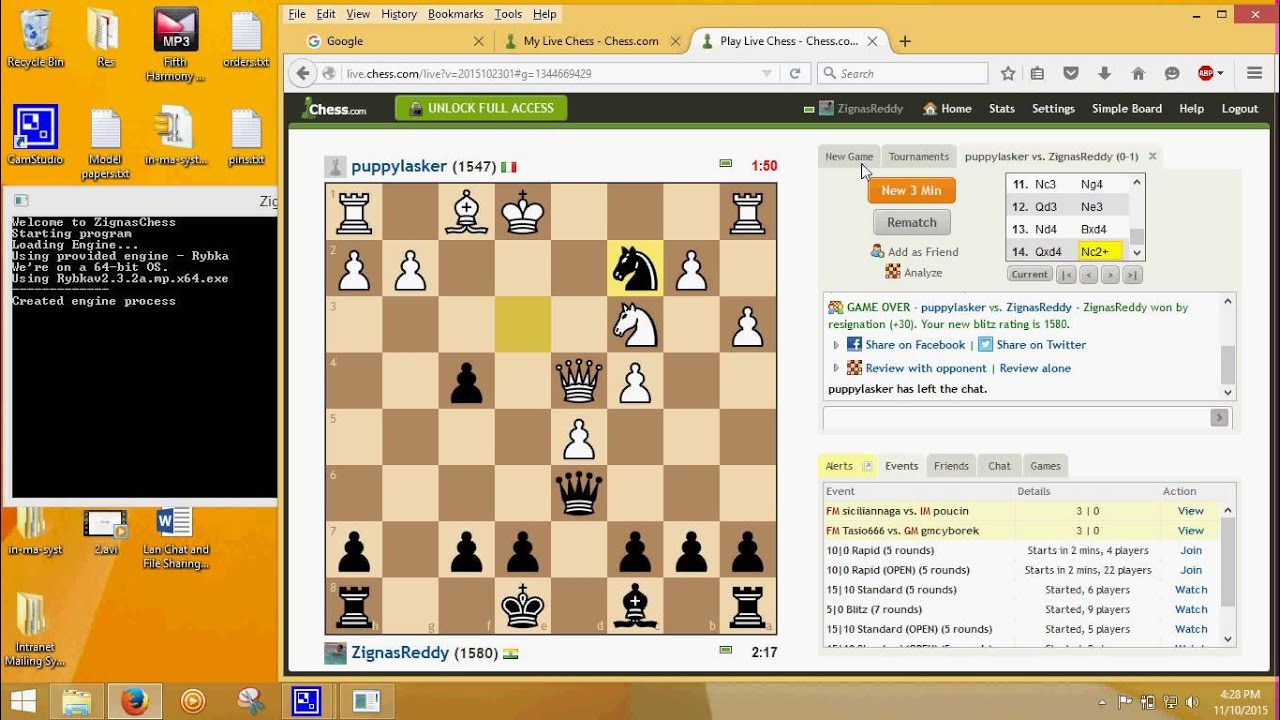Switch to My Live Chess browser tab
The image size is (1280, 720).
pyautogui.click(x=590, y=41)
